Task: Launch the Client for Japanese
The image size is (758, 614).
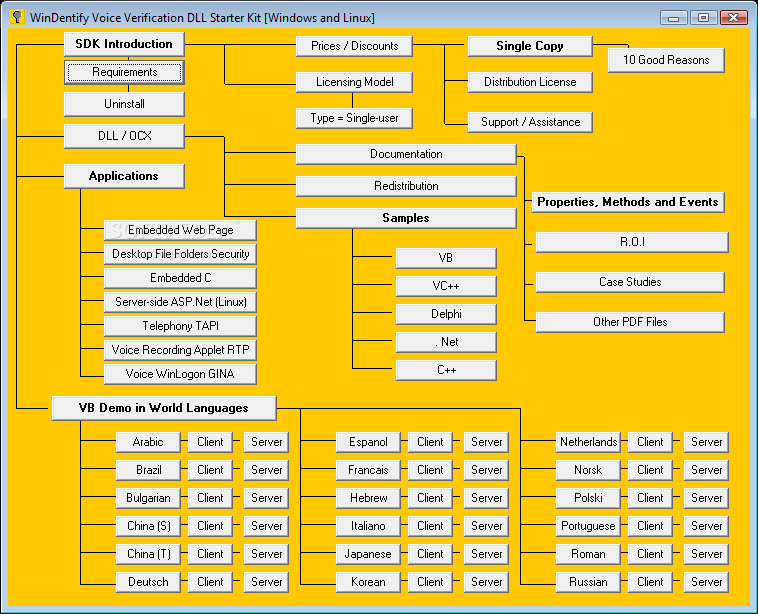Action: coord(430,555)
